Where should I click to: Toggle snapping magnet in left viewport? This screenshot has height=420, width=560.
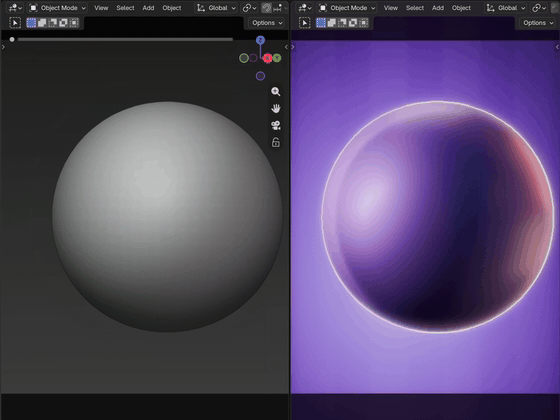click(266, 8)
